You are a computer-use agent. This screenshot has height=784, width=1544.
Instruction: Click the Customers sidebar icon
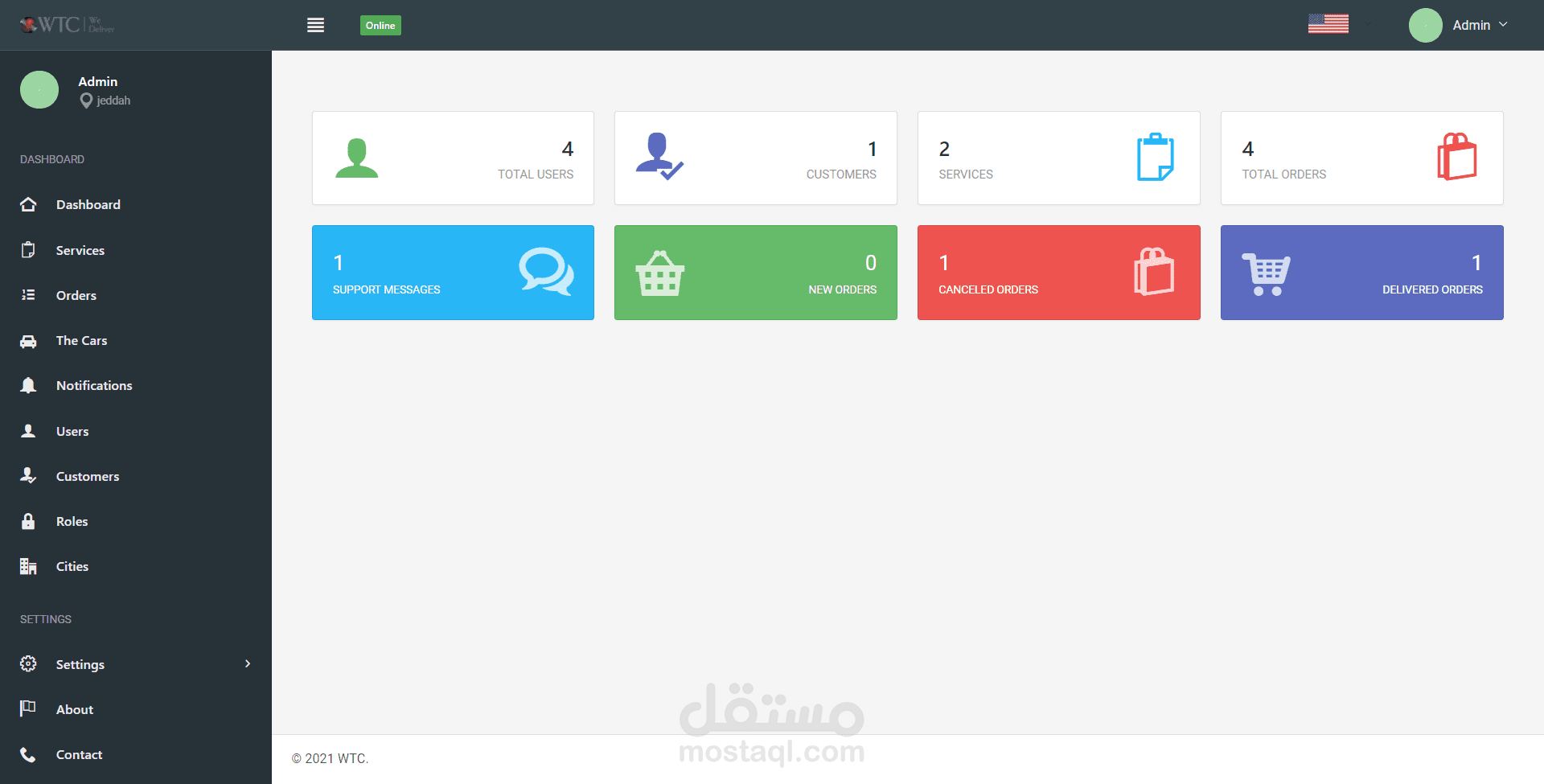(28, 476)
